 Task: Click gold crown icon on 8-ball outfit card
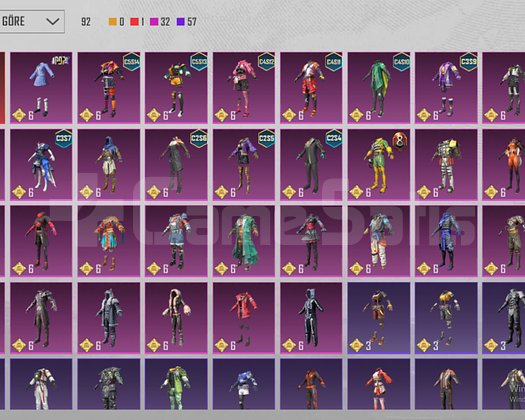(x=356, y=192)
